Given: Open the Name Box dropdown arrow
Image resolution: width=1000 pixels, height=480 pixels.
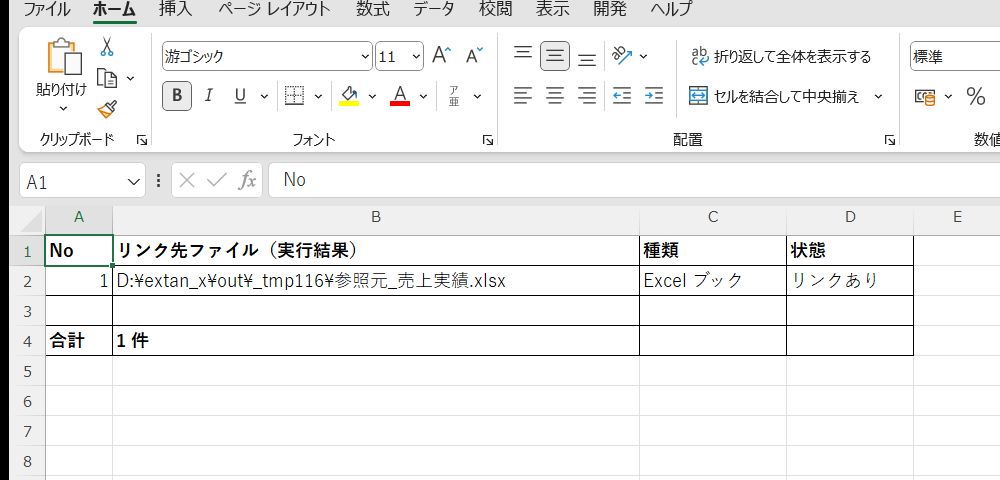Looking at the screenshot, I should tap(133, 182).
